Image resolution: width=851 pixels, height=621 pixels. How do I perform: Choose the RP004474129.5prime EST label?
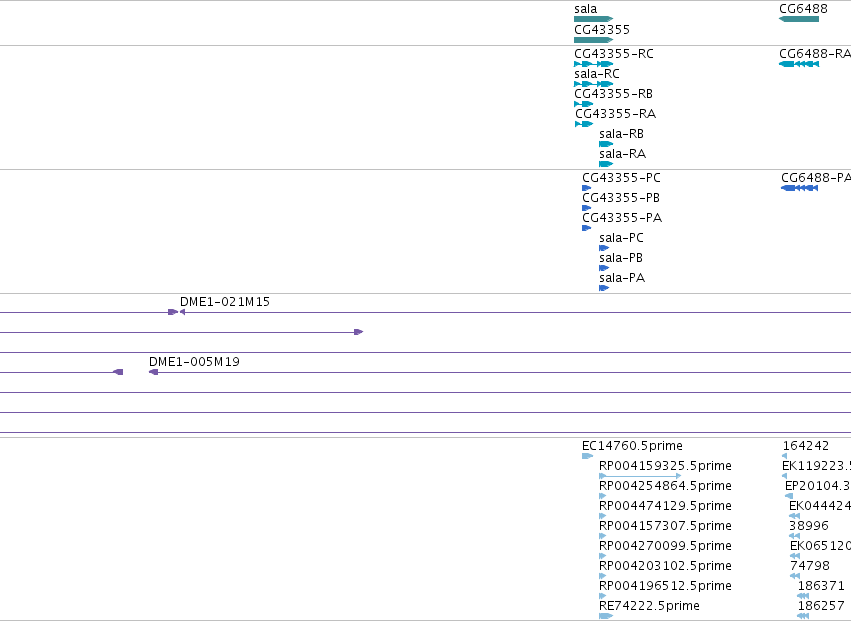click(665, 506)
